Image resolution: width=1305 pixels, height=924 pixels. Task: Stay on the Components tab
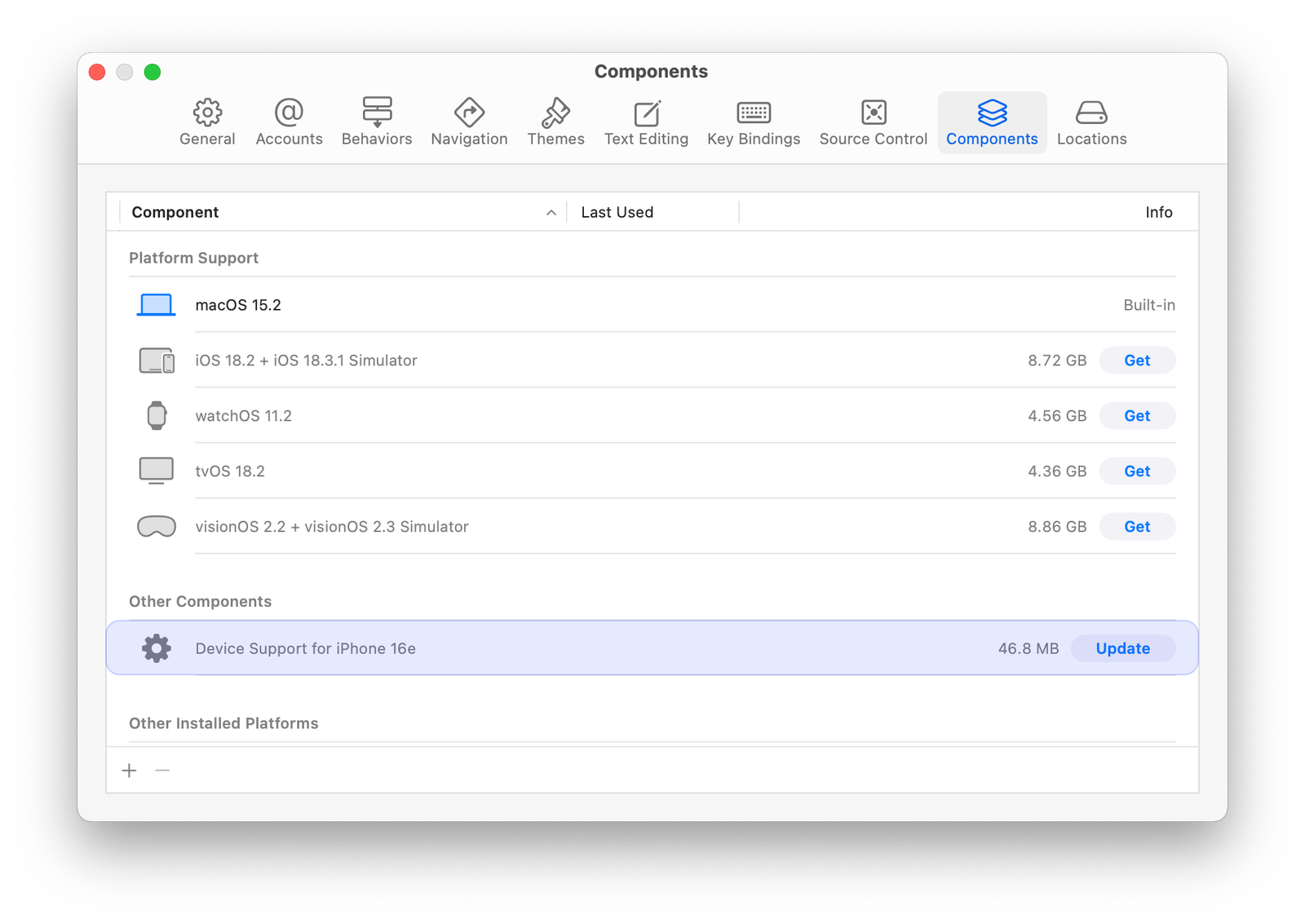pyautogui.click(x=992, y=122)
